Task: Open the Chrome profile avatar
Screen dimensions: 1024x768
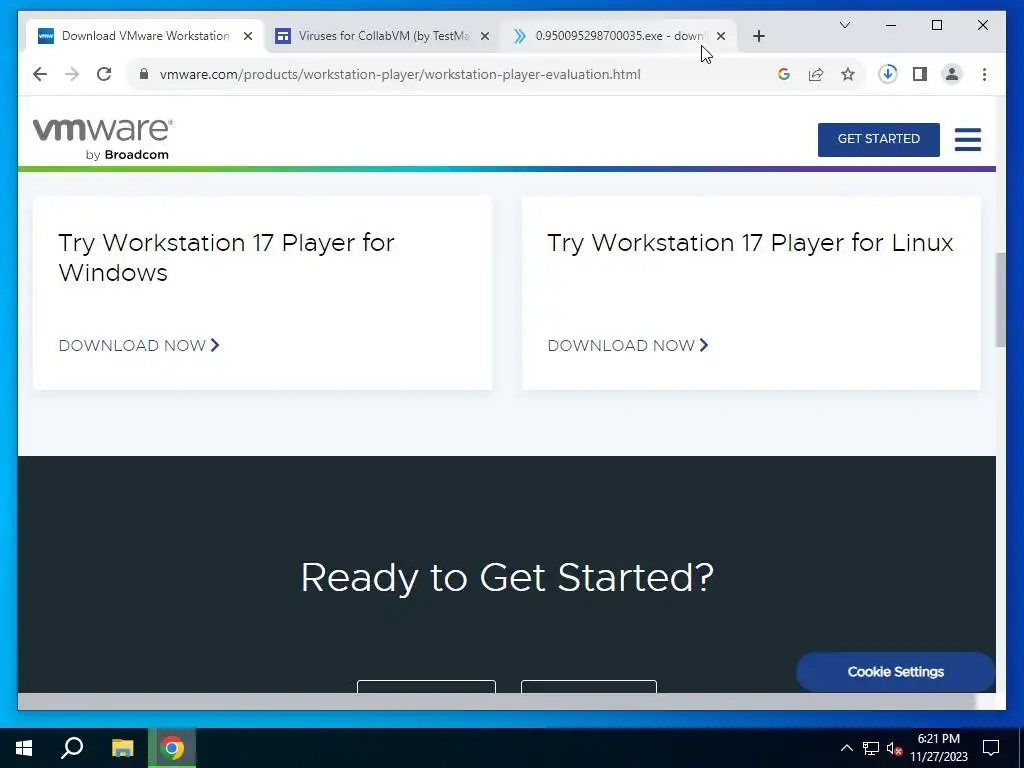Action: (952, 74)
